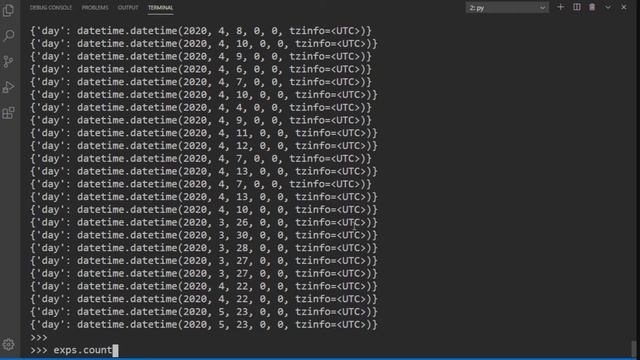
Task: Click the line with date 2020, 3, 28
Action: [x=204, y=248]
